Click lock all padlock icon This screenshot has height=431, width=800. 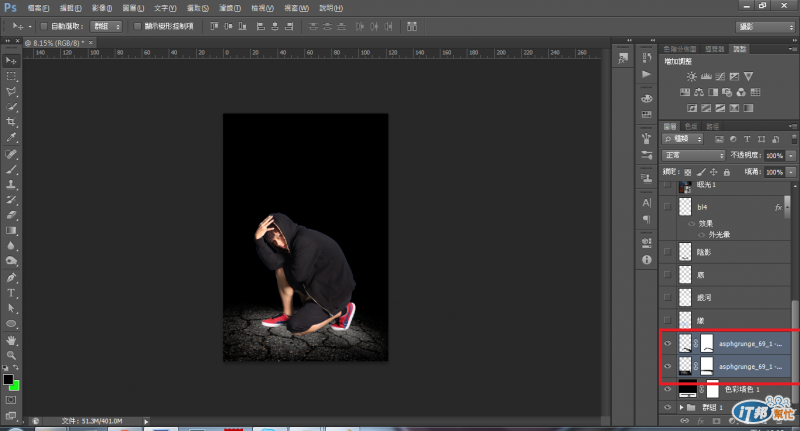click(727, 172)
